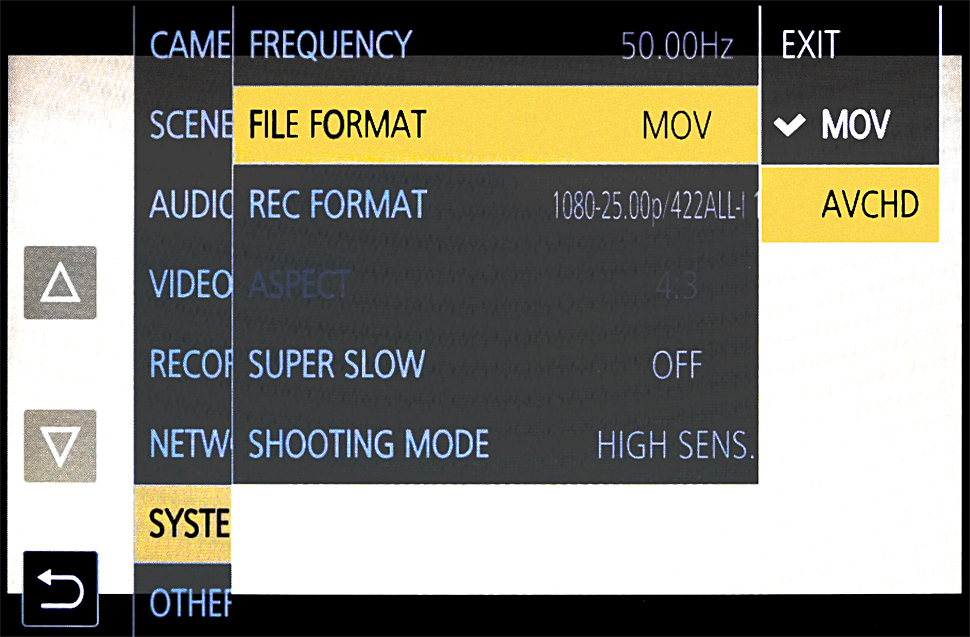970x637 pixels.
Task: Open the FILE FORMAT setting row
Action: (496, 124)
